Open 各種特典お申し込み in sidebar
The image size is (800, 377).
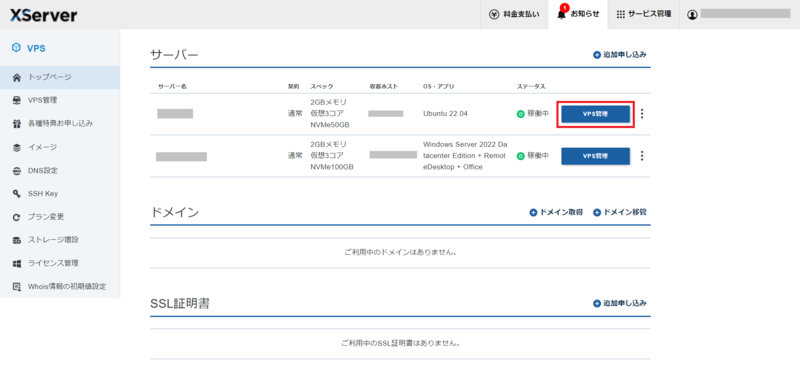pyautogui.click(x=60, y=123)
